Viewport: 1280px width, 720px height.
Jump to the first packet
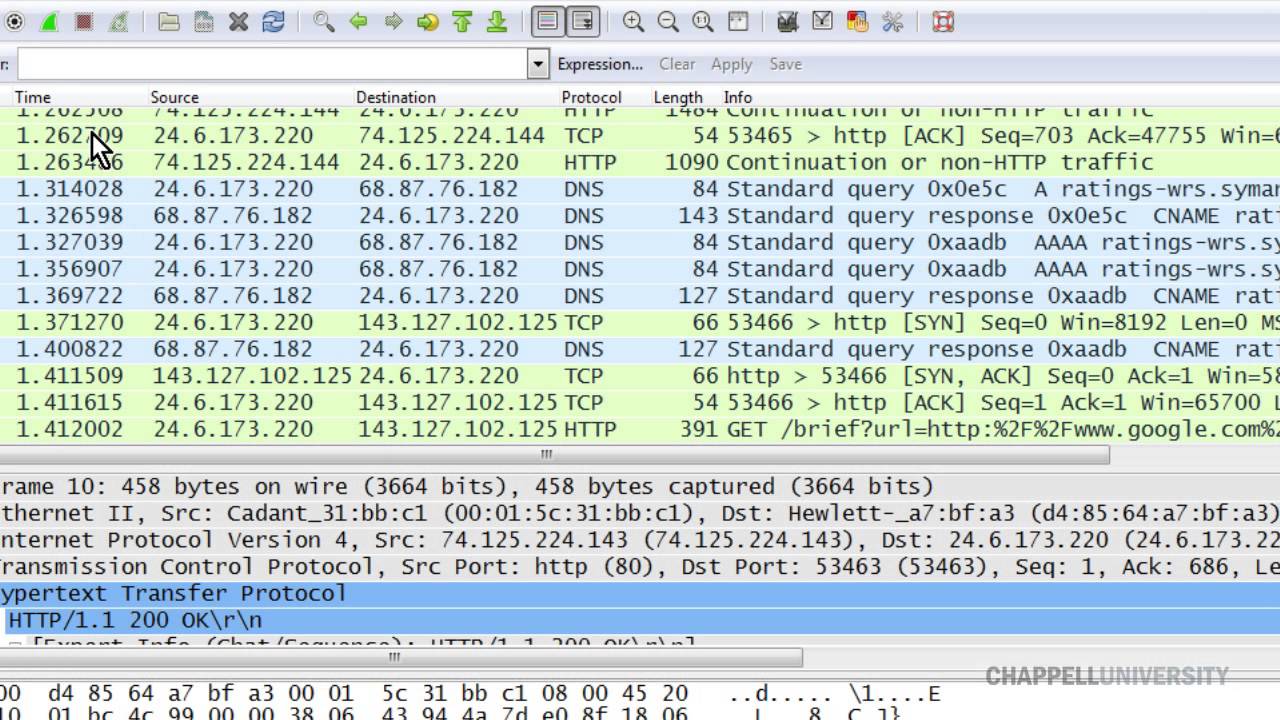[x=462, y=21]
